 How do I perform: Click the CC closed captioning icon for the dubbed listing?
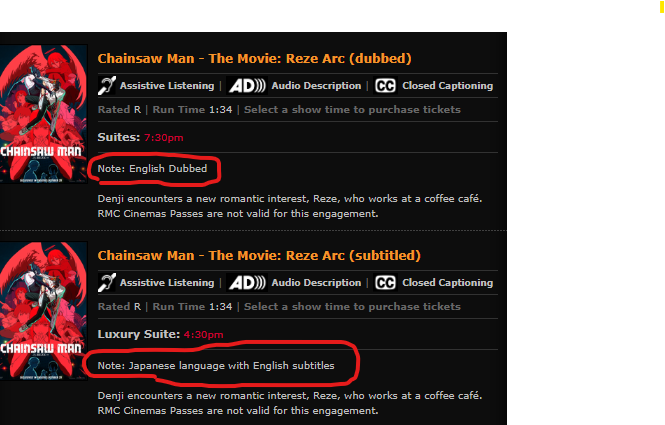(385, 86)
